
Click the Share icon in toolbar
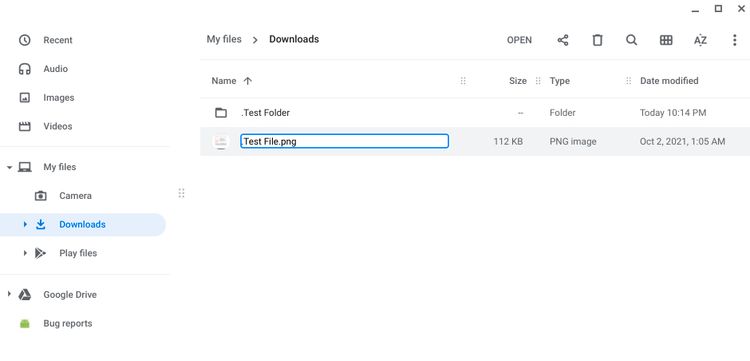[563, 40]
